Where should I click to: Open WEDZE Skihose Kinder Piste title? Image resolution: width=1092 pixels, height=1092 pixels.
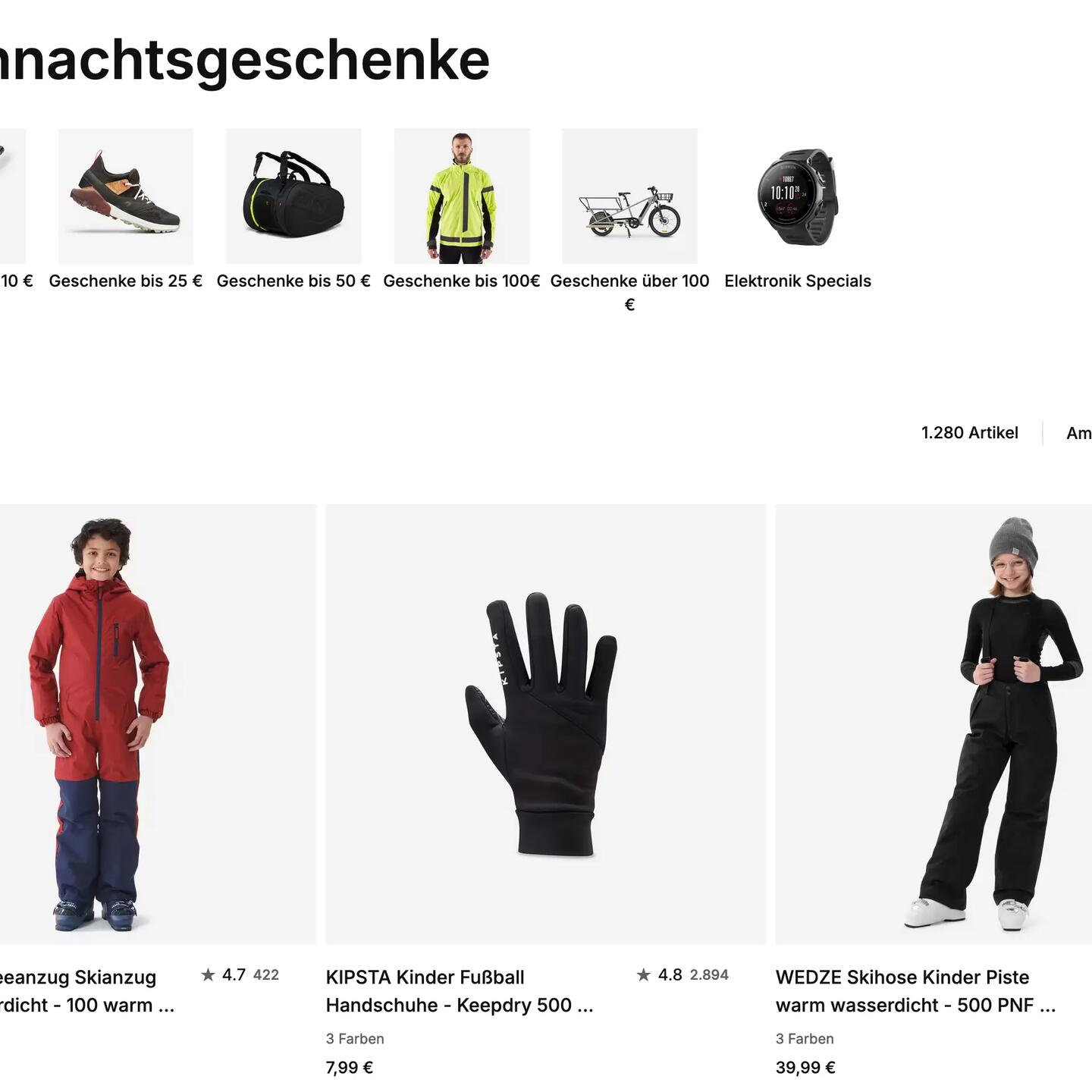pos(916,991)
